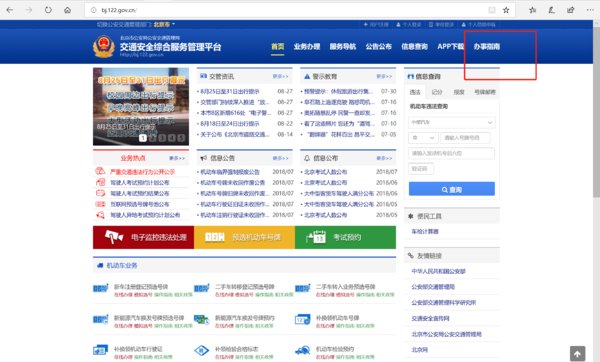Expand more in 信息公布 section

[384, 158]
